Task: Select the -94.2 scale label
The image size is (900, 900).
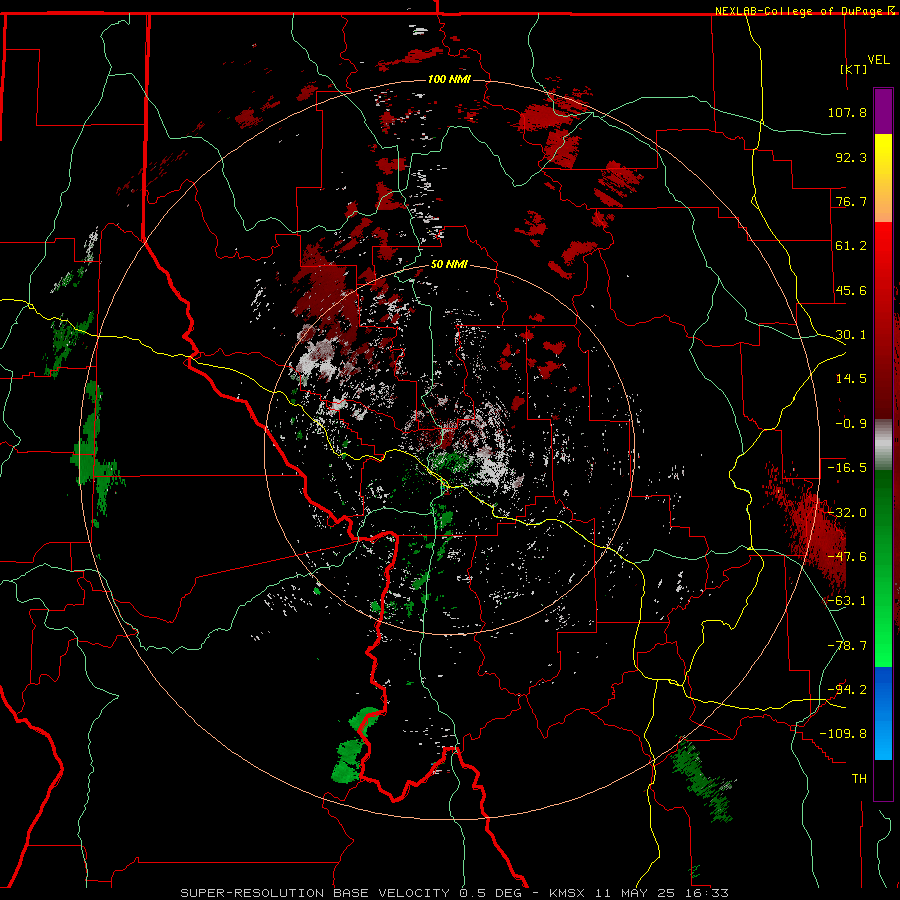Action: [847, 689]
